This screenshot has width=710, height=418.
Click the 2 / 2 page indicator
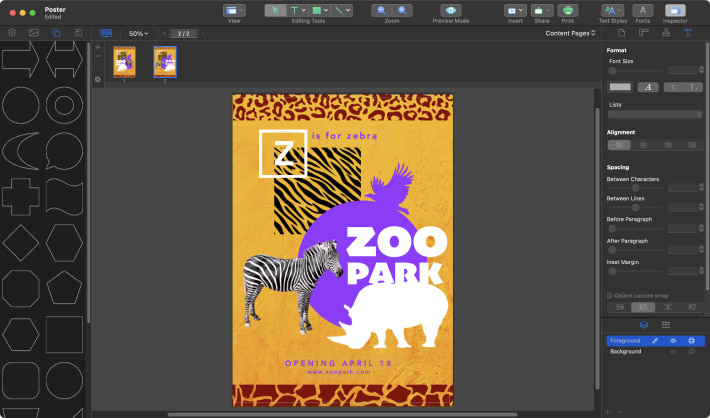183,34
